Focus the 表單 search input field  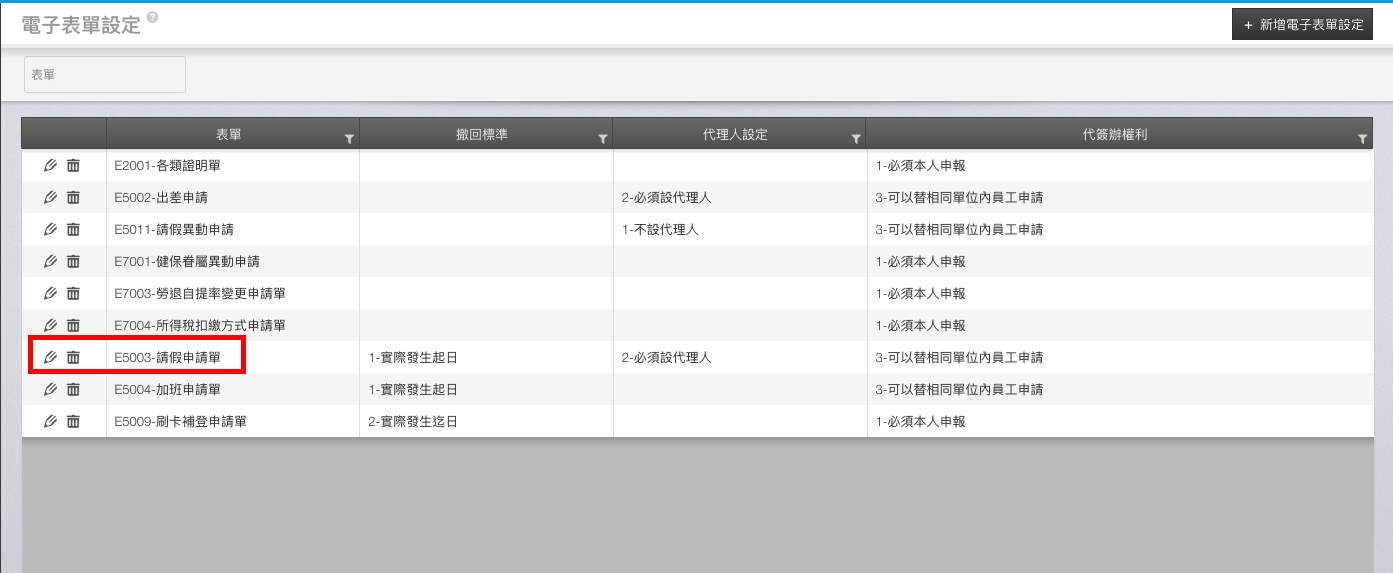105,75
